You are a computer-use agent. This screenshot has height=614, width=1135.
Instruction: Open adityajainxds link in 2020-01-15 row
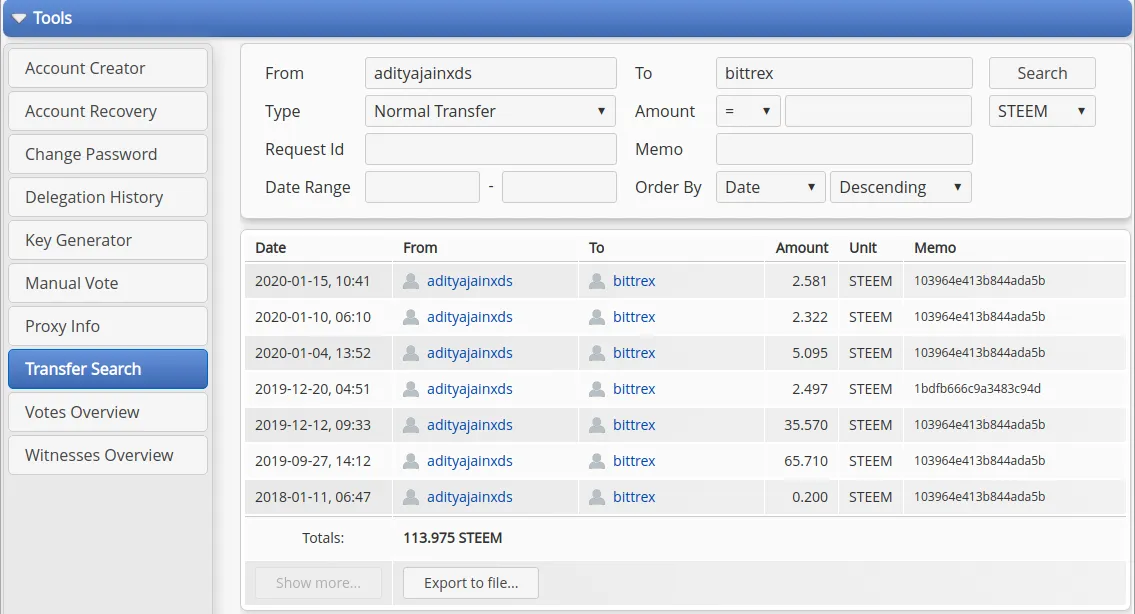(469, 281)
